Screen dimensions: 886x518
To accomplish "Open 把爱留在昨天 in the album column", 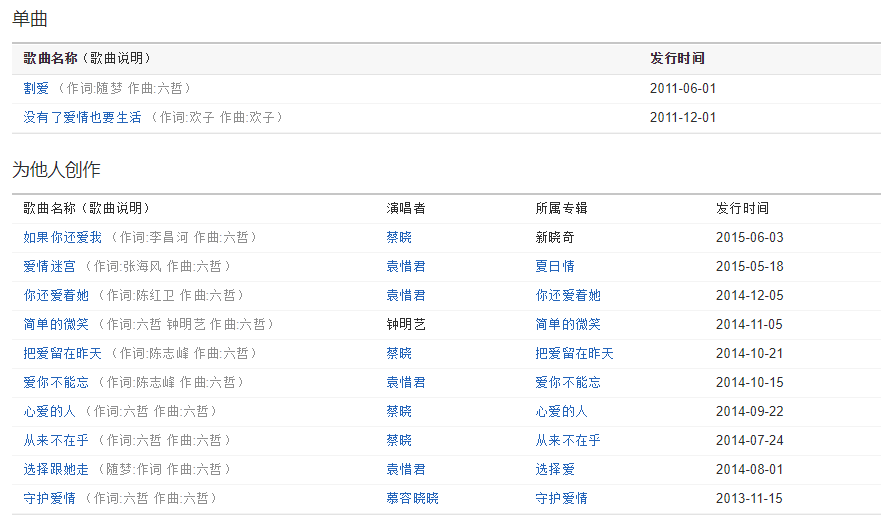I will tap(574, 354).
